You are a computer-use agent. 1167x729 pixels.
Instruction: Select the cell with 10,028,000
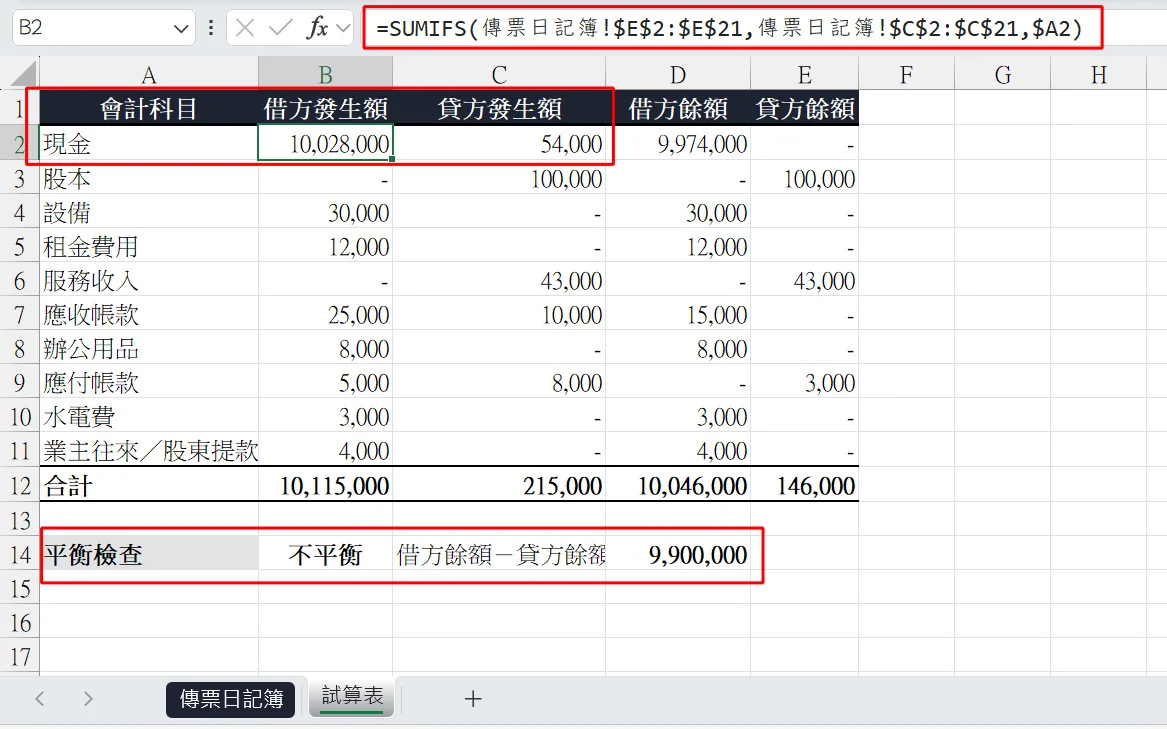(x=325, y=143)
